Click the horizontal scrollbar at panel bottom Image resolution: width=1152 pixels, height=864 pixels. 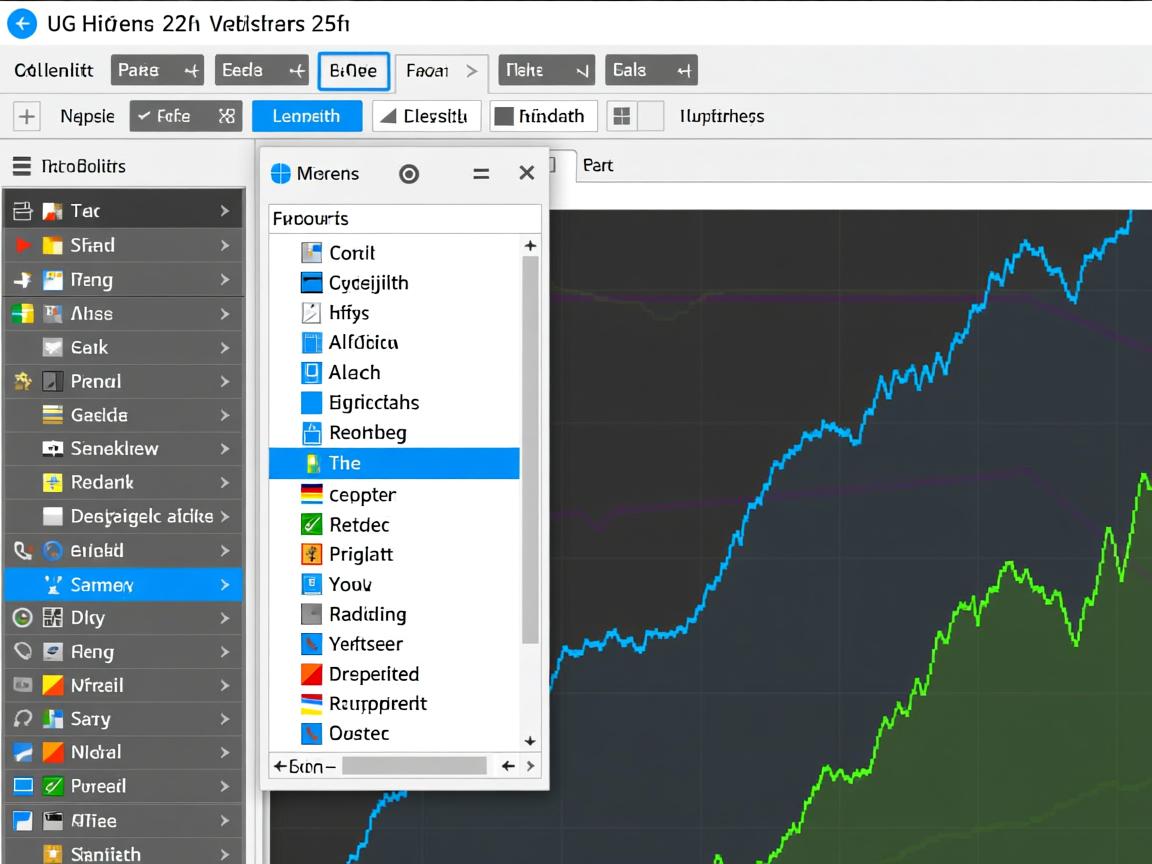[415, 766]
